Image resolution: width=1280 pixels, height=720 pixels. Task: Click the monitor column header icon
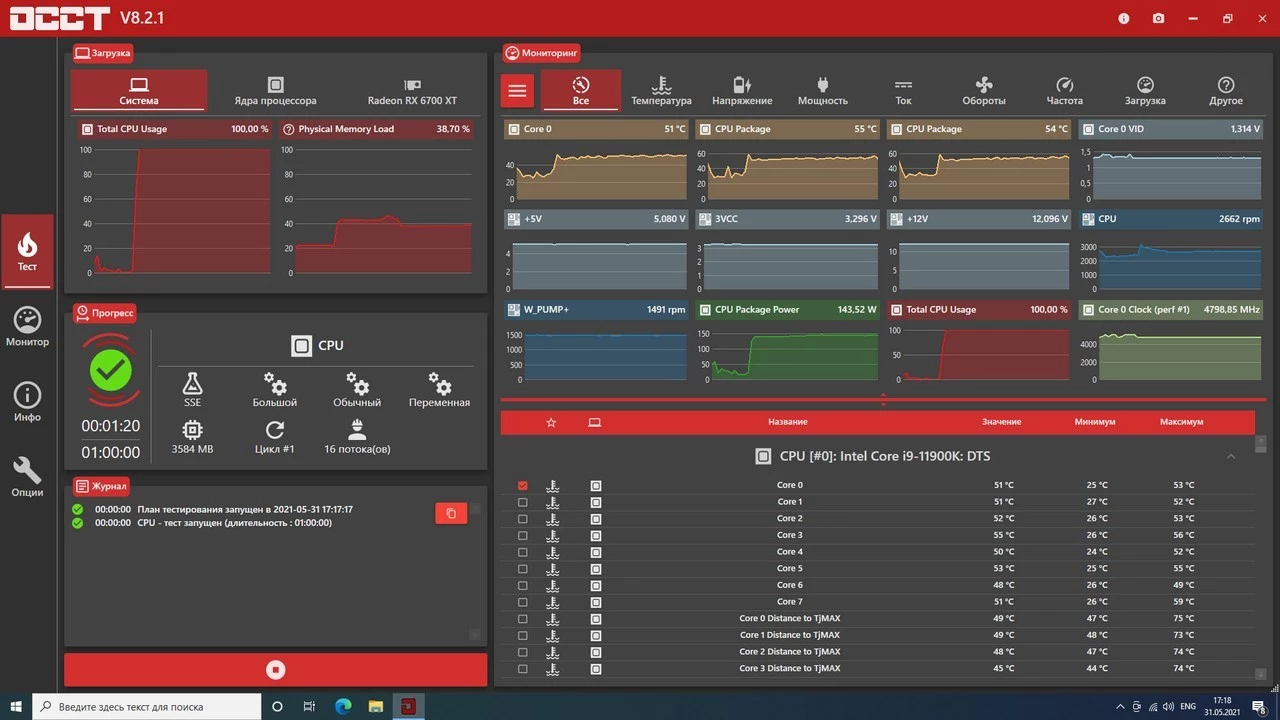click(594, 422)
